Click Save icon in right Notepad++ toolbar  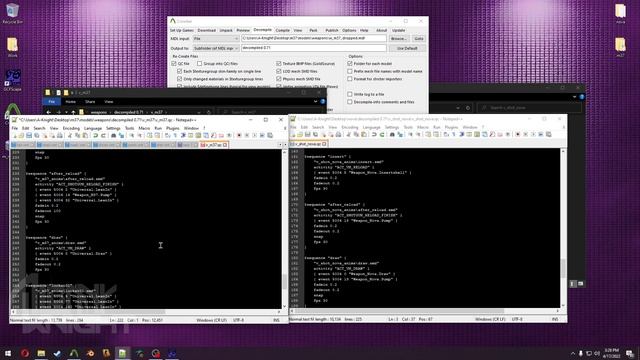307,134
